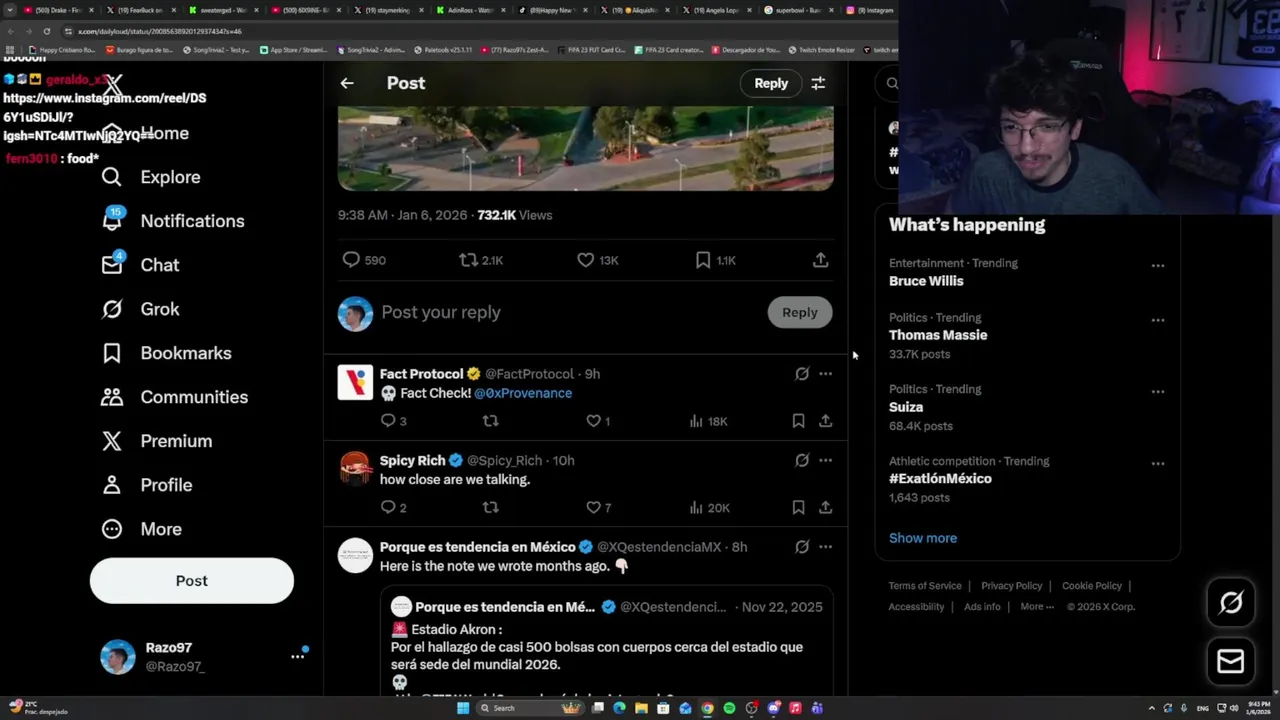
Task: Open the Happy Cristiano bookmark
Action: (62, 50)
